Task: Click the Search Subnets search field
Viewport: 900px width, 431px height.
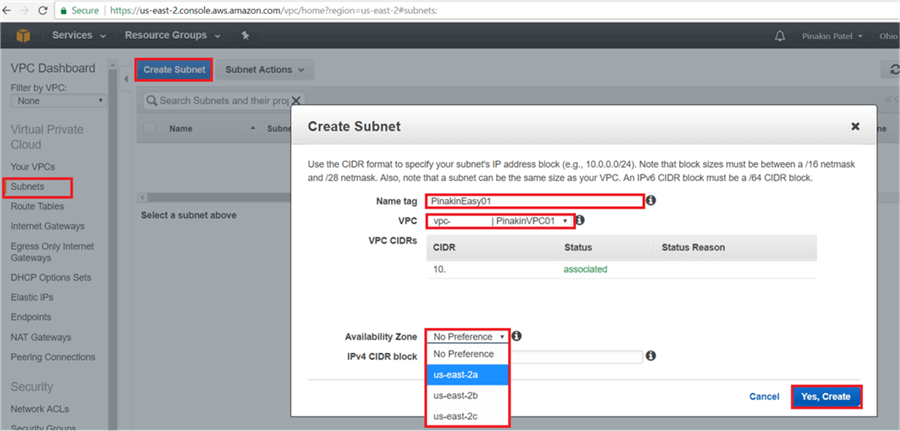Action: tap(224, 100)
